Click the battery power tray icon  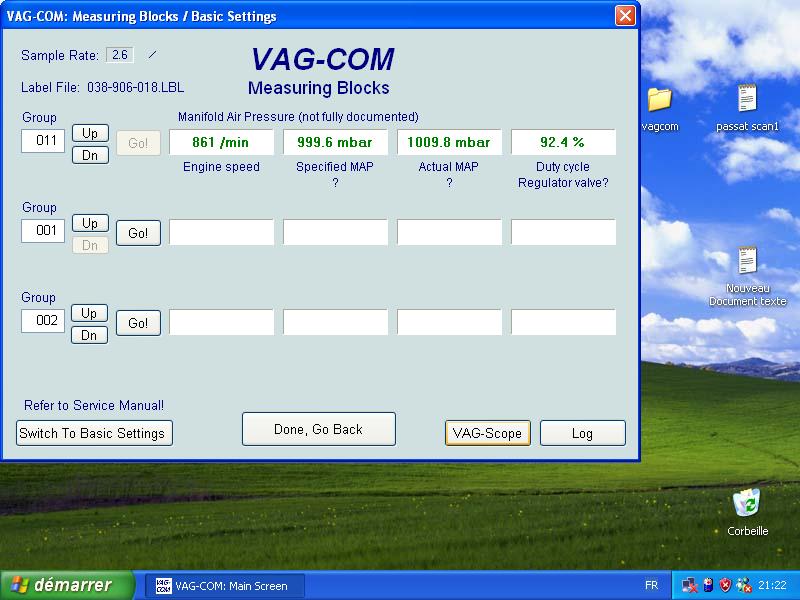click(x=708, y=585)
